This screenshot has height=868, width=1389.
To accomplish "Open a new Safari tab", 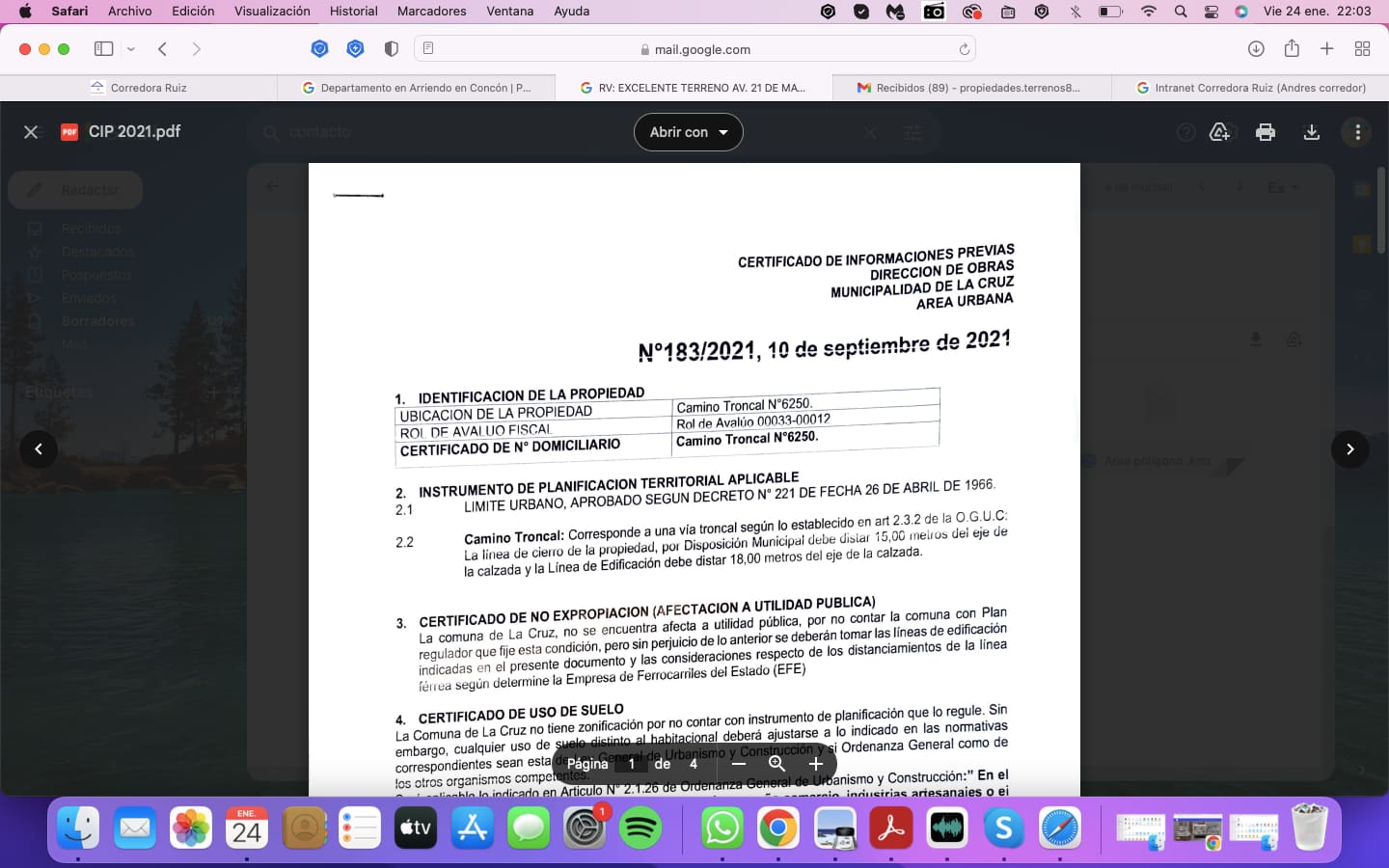I will pyautogui.click(x=1327, y=49).
